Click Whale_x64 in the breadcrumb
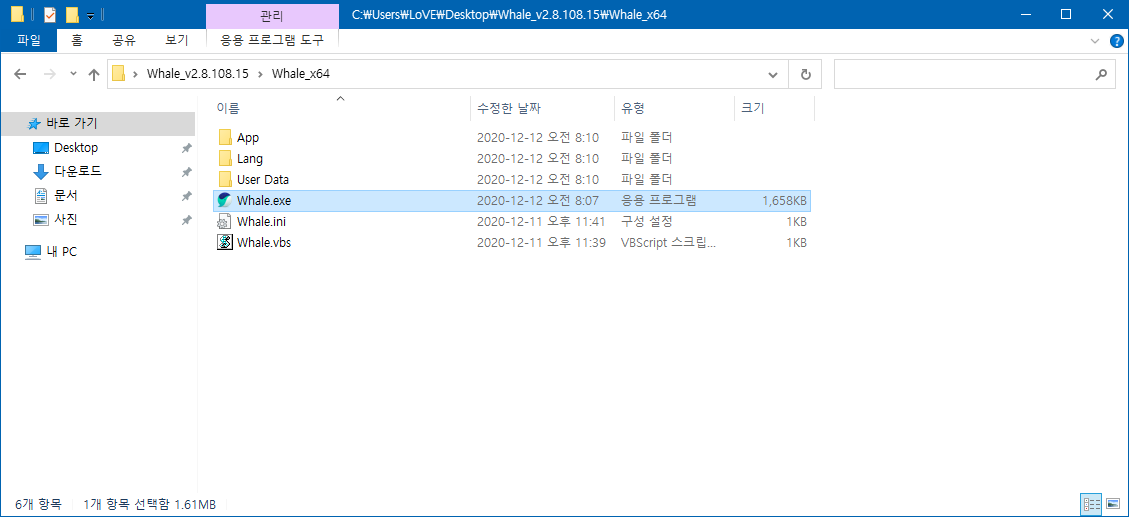 (x=300, y=74)
